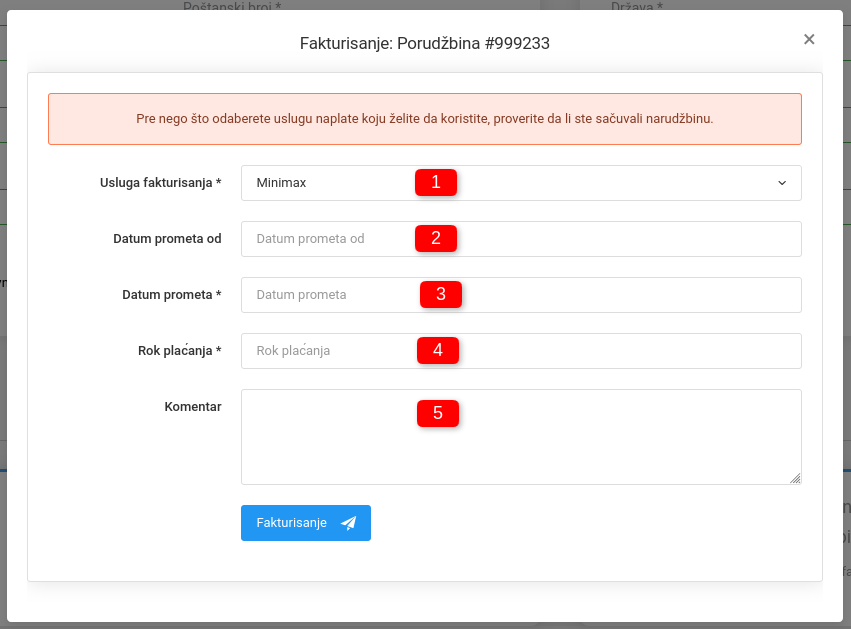851x629 pixels.
Task: Open the Usluga fakturisanja select box
Action: coord(521,183)
